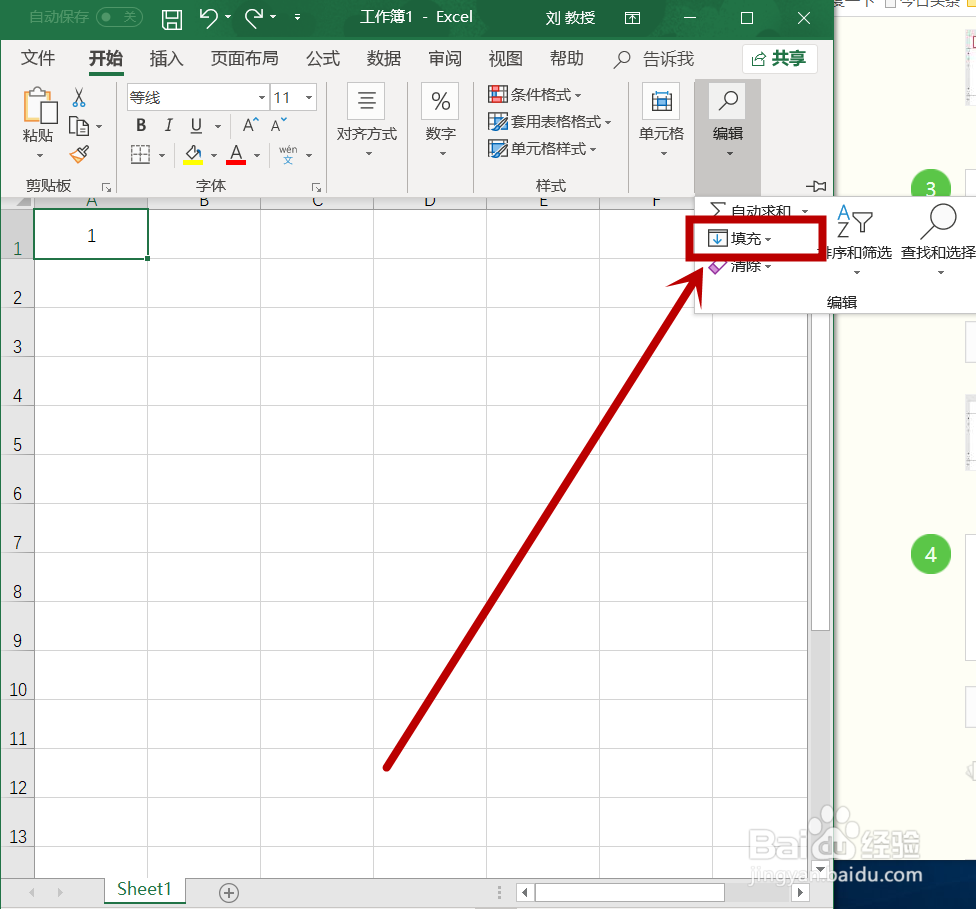976x909 pixels.
Task: Open 套用表格格式 table format menu
Action: coord(550,121)
